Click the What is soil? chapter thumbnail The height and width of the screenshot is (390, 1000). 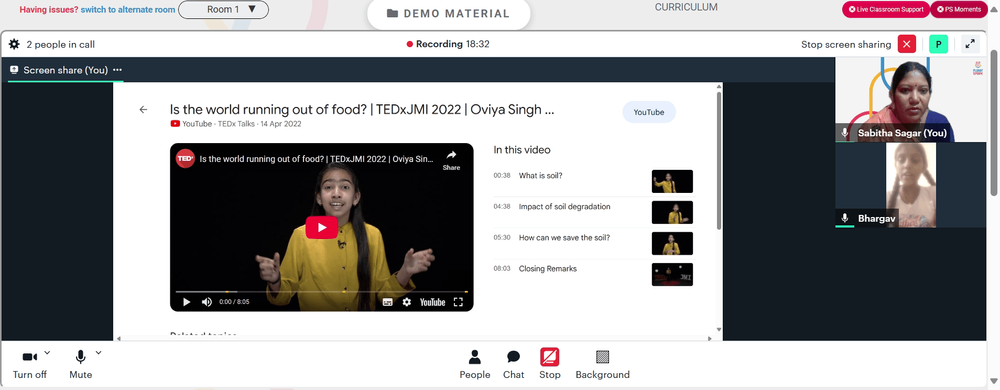point(672,182)
